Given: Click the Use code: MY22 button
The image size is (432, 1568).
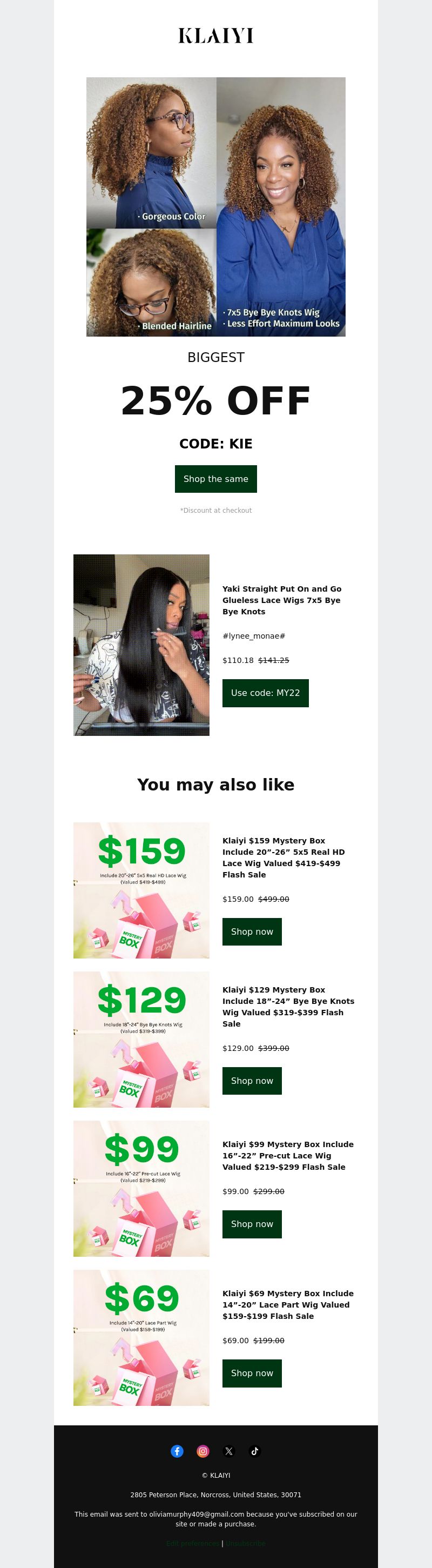Looking at the screenshot, I should pyautogui.click(x=265, y=693).
